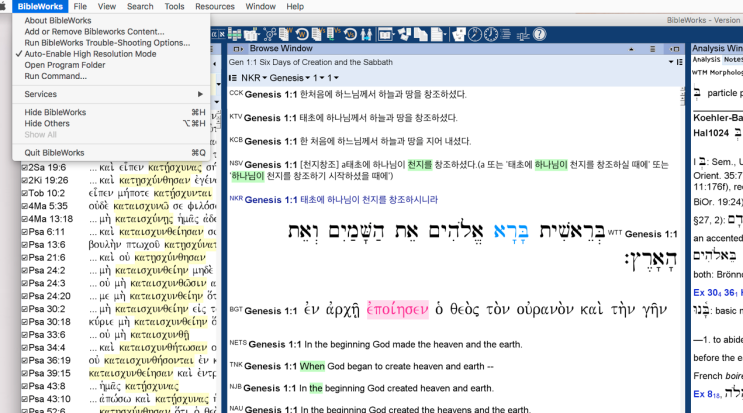Open dropdown arrow beside window-book icon

pos(394,34)
